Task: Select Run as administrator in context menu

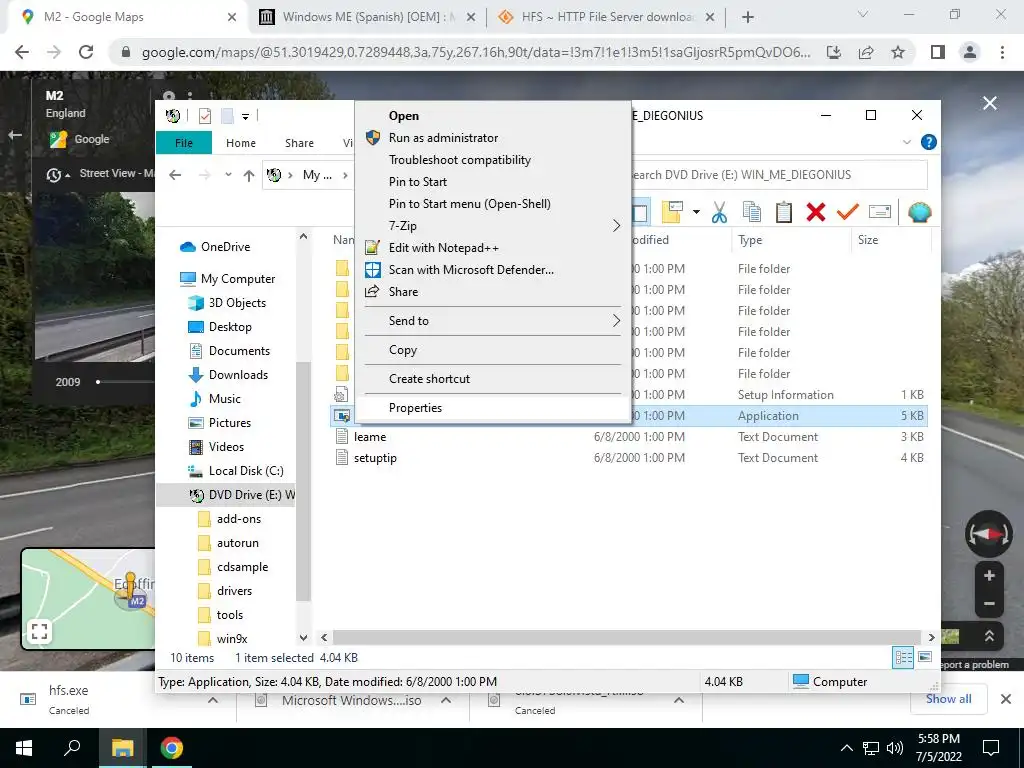Action: click(493, 138)
